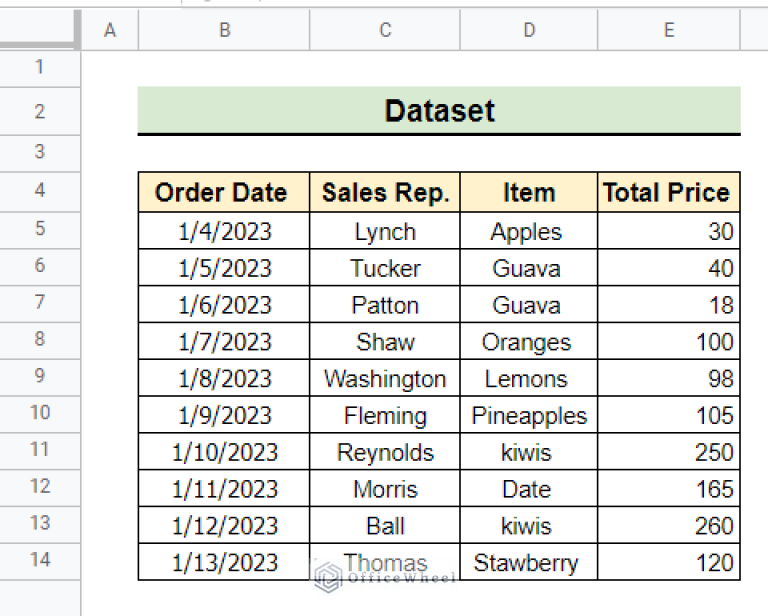
Task: Click the Total Price header cell
Action: [x=669, y=192]
